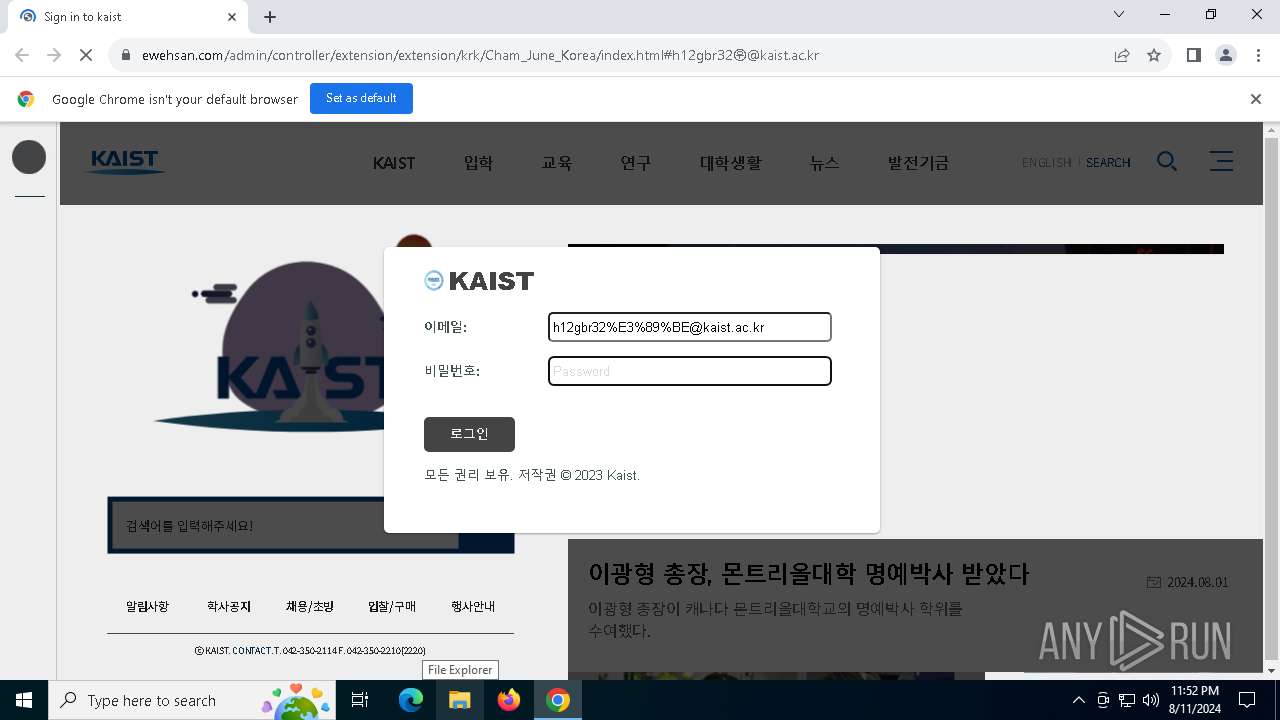Close the 'Sign in to kaist' tab

point(232,17)
